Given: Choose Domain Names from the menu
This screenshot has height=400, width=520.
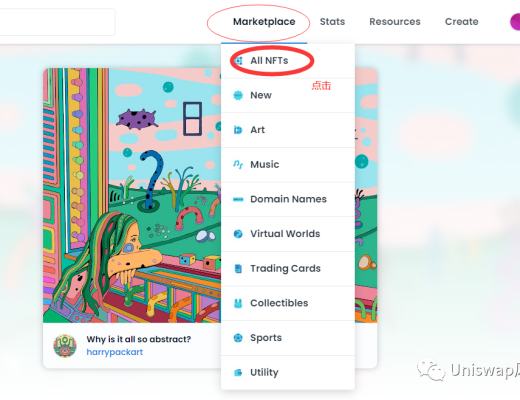Looking at the screenshot, I should 288,199.
